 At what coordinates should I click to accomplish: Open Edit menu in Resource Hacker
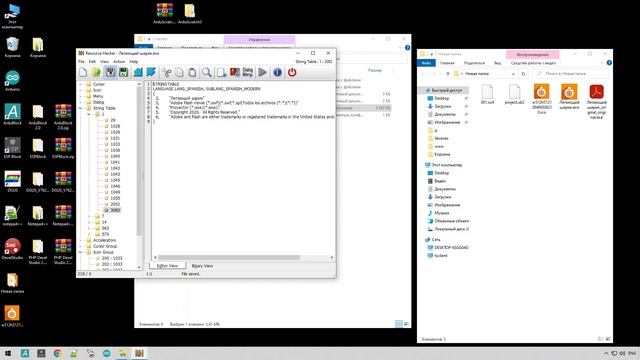click(92, 62)
